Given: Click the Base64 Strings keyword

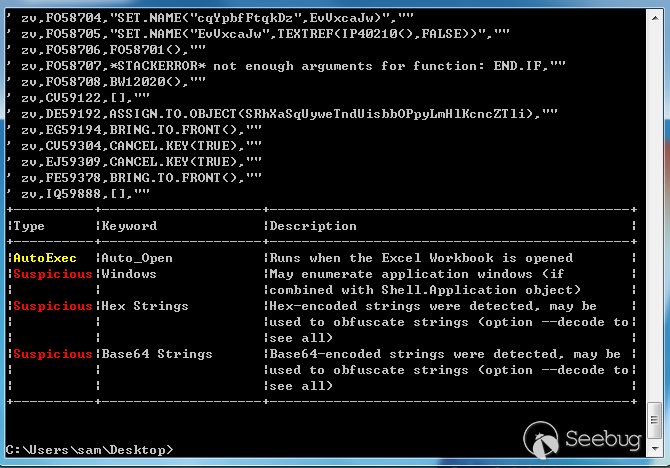Looking at the screenshot, I should [157, 354].
